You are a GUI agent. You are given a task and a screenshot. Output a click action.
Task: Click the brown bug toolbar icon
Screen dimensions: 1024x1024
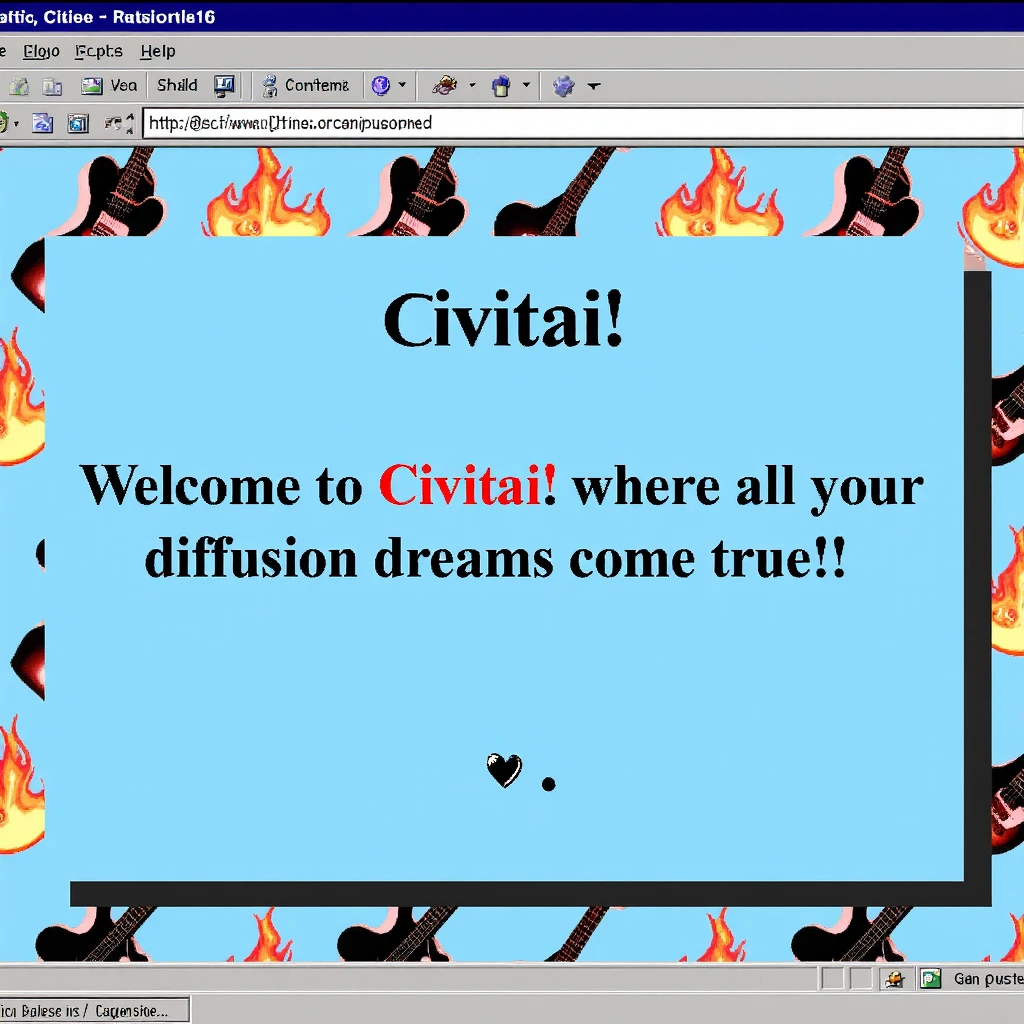tap(444, 86)
